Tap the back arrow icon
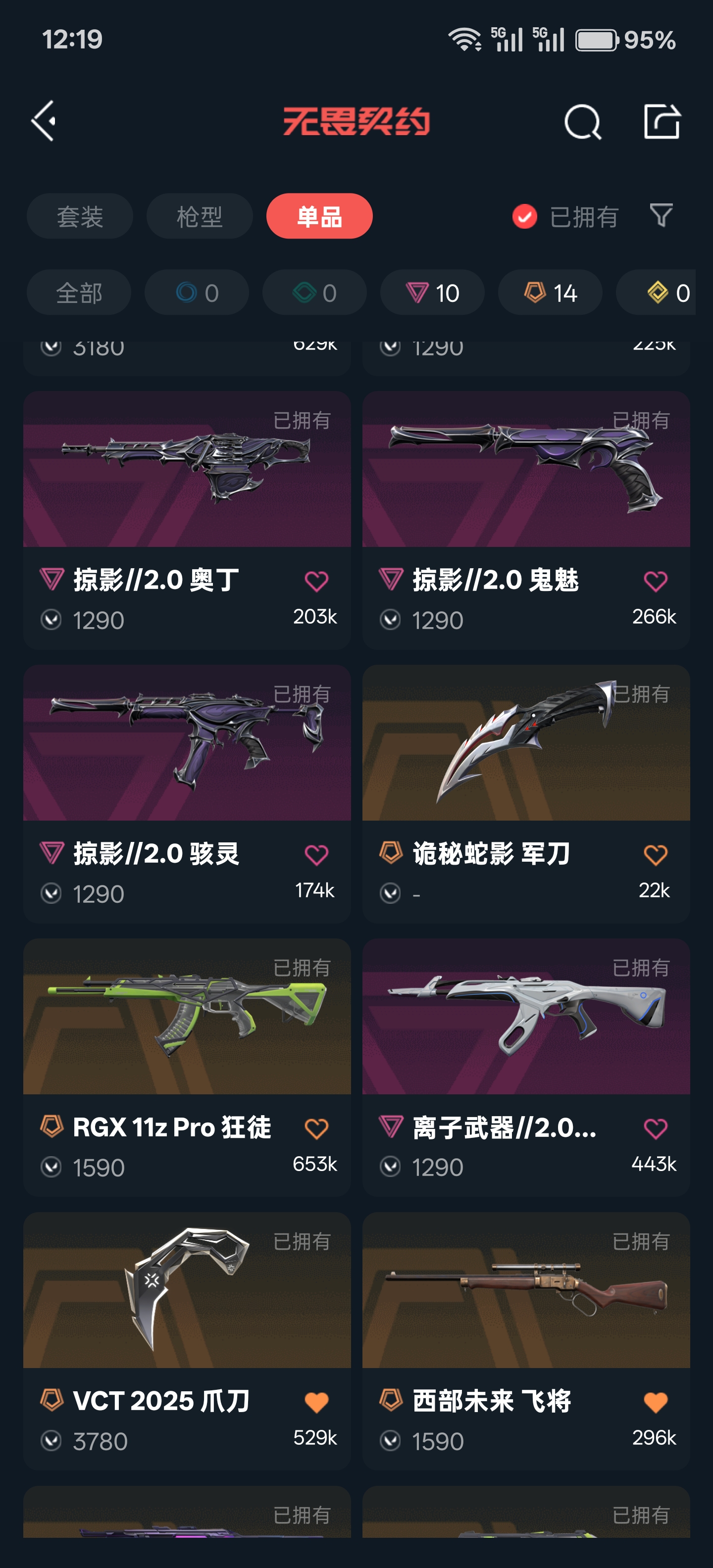Screen dimensions: 713x1568 (x=44, y=121)
